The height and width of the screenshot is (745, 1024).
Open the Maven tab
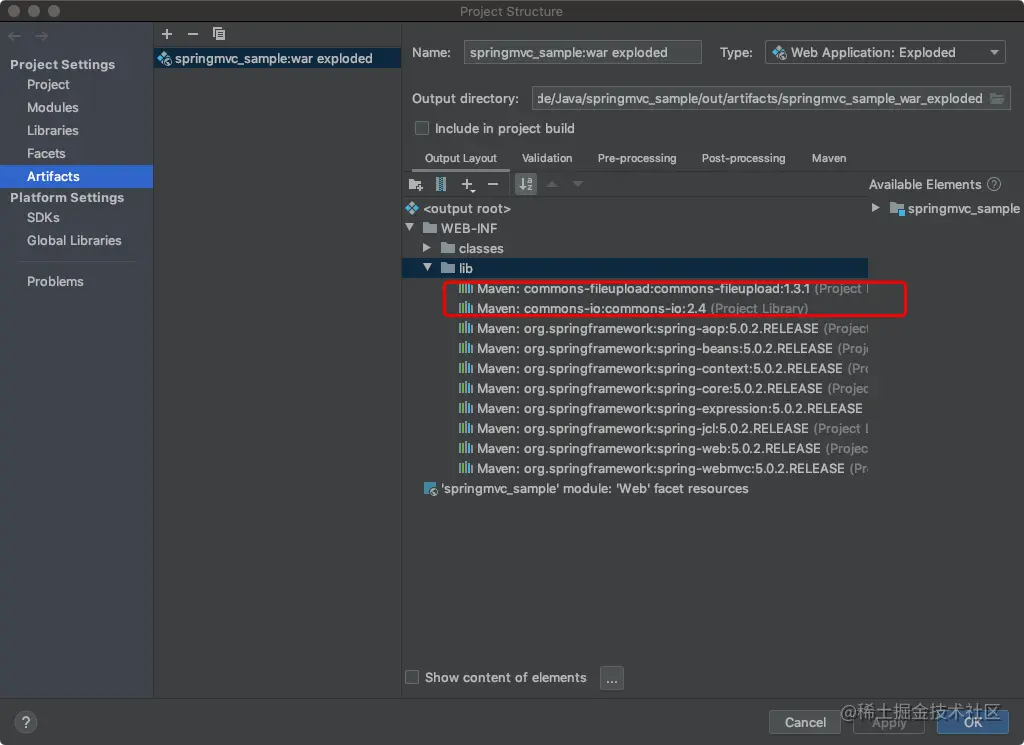829,159
